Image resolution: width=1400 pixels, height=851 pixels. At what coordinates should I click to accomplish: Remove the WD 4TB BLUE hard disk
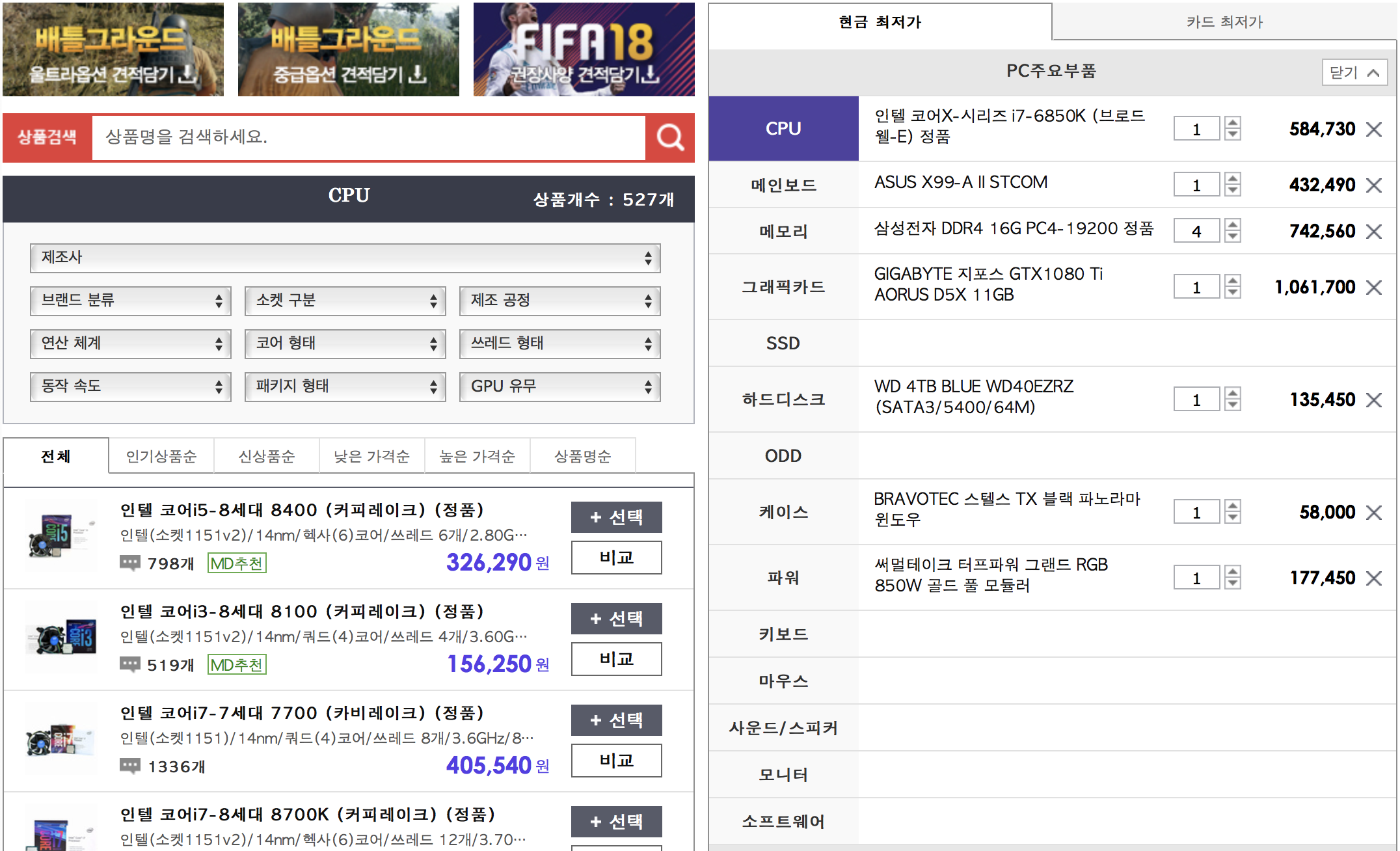(1374, 400)
